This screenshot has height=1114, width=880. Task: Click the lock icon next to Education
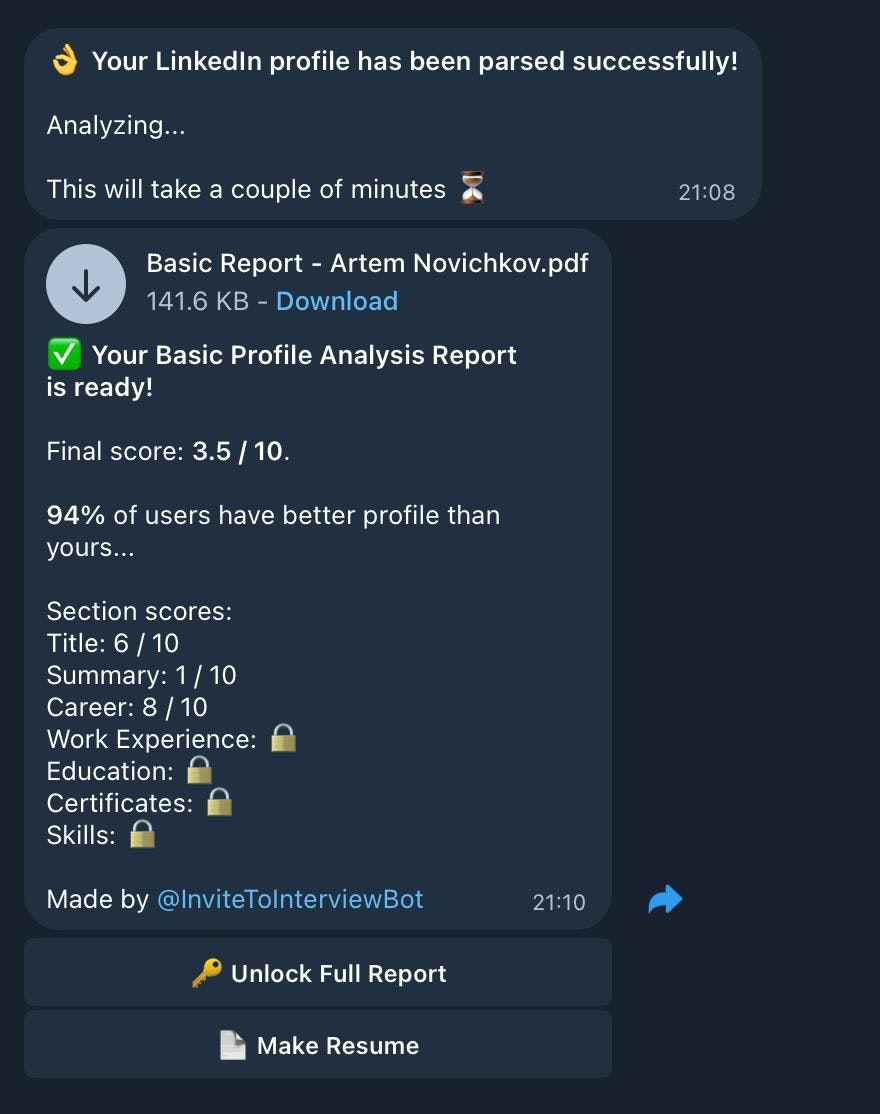199,770
